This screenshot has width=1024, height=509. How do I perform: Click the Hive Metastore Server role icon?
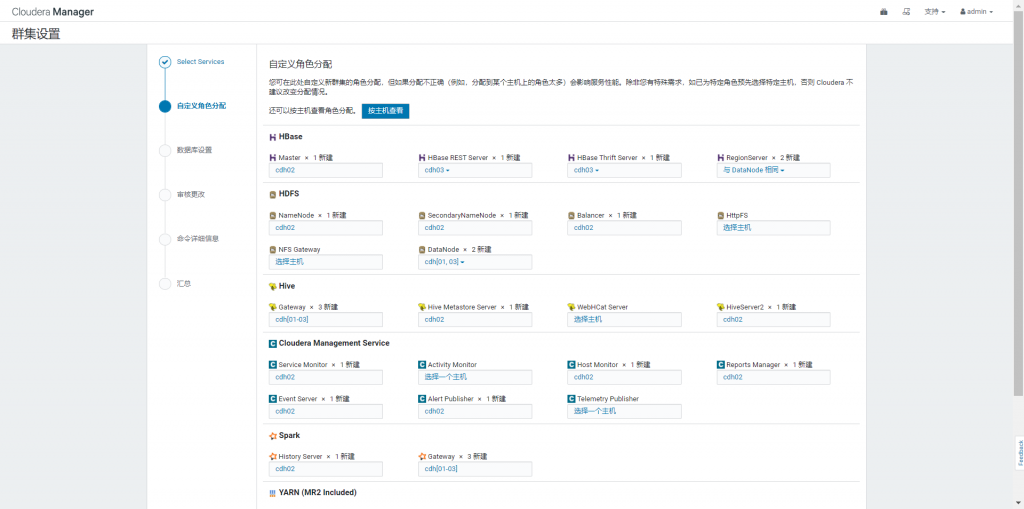pyautogui.click(x=422, y=307)
